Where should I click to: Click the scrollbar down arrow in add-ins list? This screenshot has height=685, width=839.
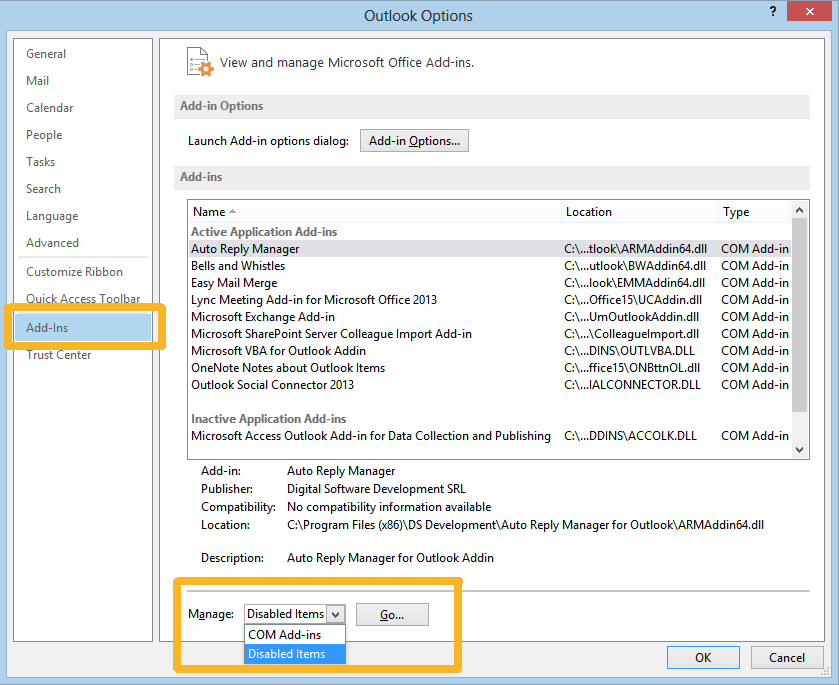pyautogui.click(x=800, y=447)
